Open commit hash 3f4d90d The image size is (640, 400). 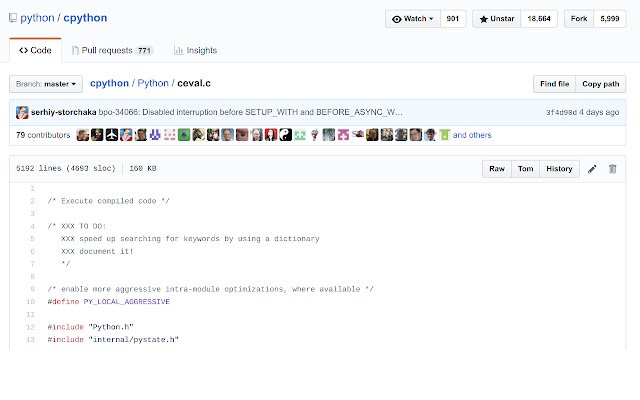click(x=561, y=112)
